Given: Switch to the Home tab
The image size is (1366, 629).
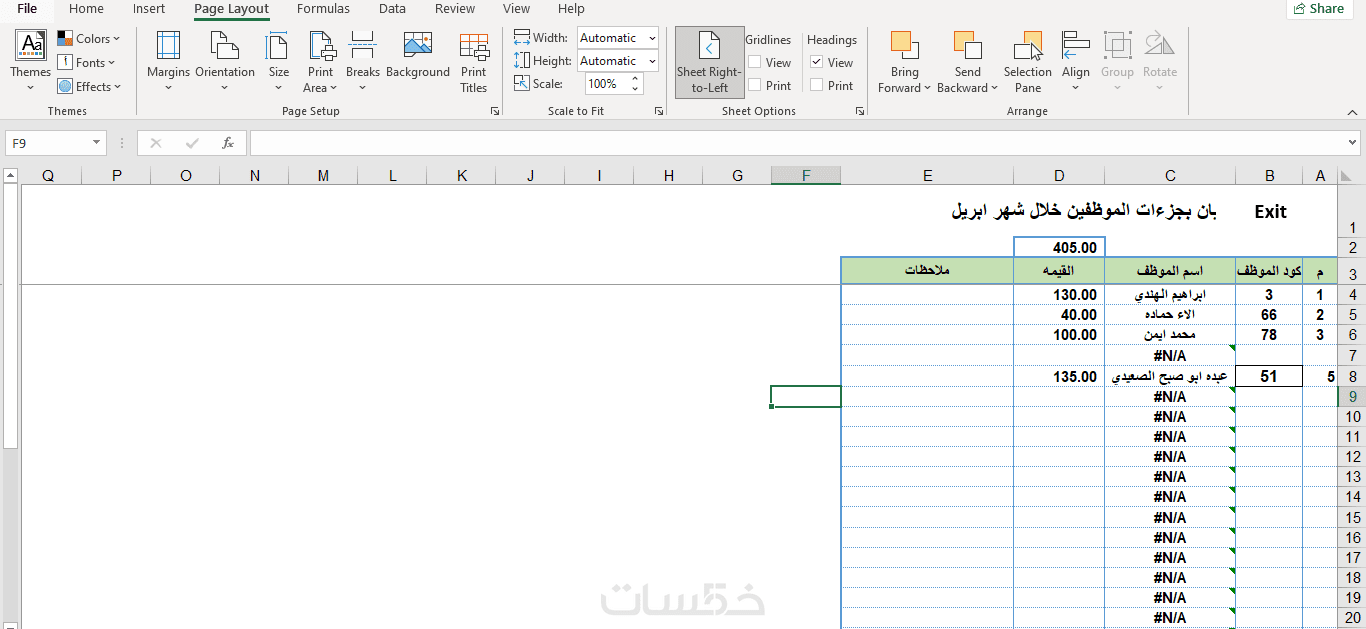Looking at the screenshot, I should pyautogui.click(x=86, y=9).
